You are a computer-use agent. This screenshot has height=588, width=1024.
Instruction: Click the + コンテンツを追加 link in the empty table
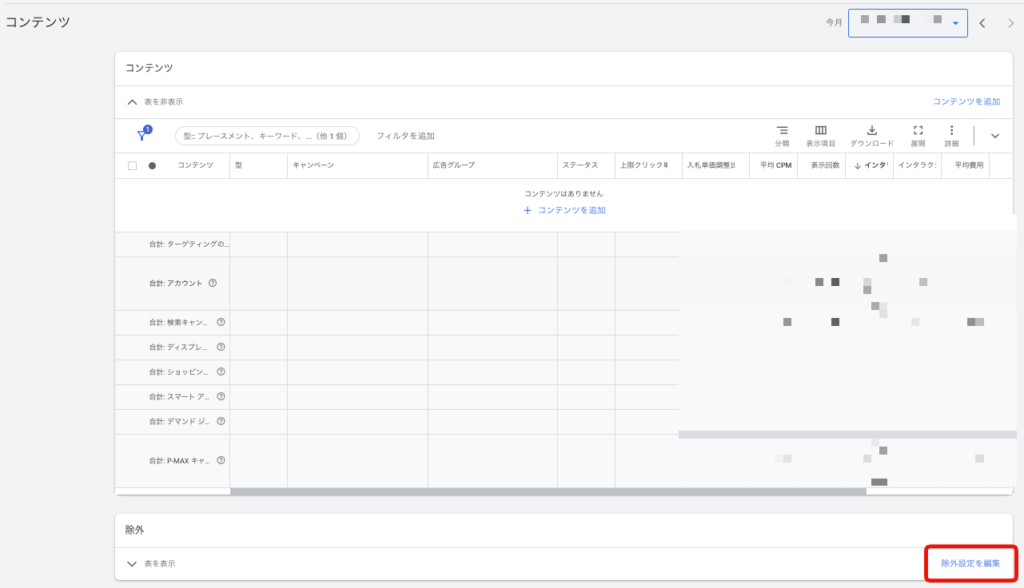pyautogui.click(x=564, y=210)
